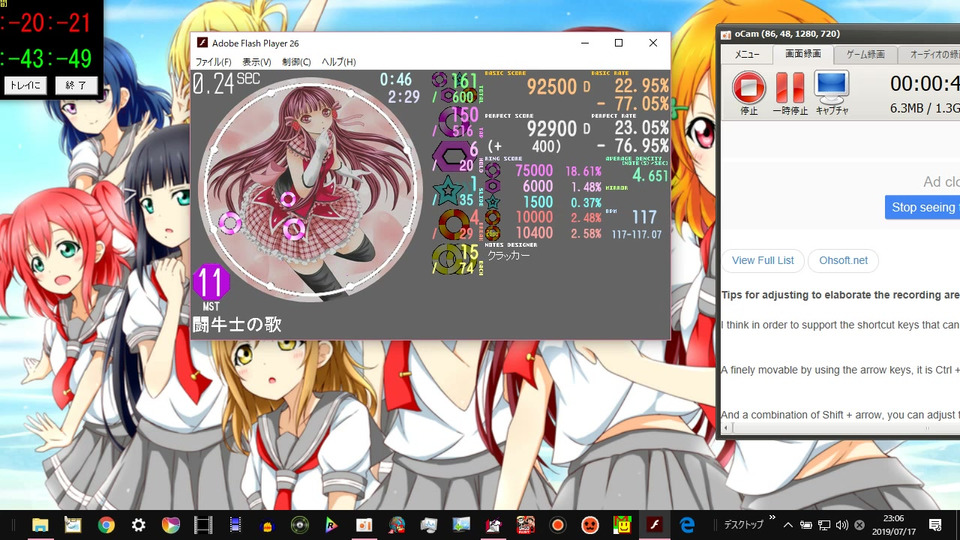Click the oCam elapsed recording time display

point(924,83)
